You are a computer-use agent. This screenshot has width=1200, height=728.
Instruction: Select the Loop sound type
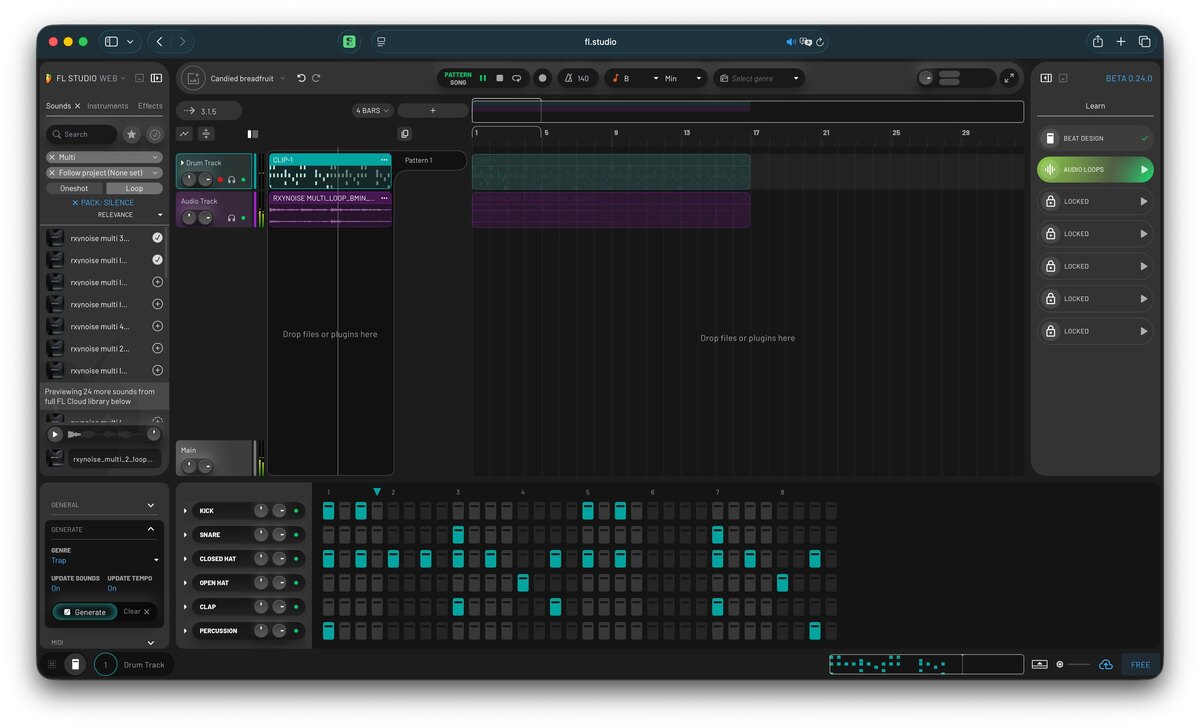click(134, 188)
